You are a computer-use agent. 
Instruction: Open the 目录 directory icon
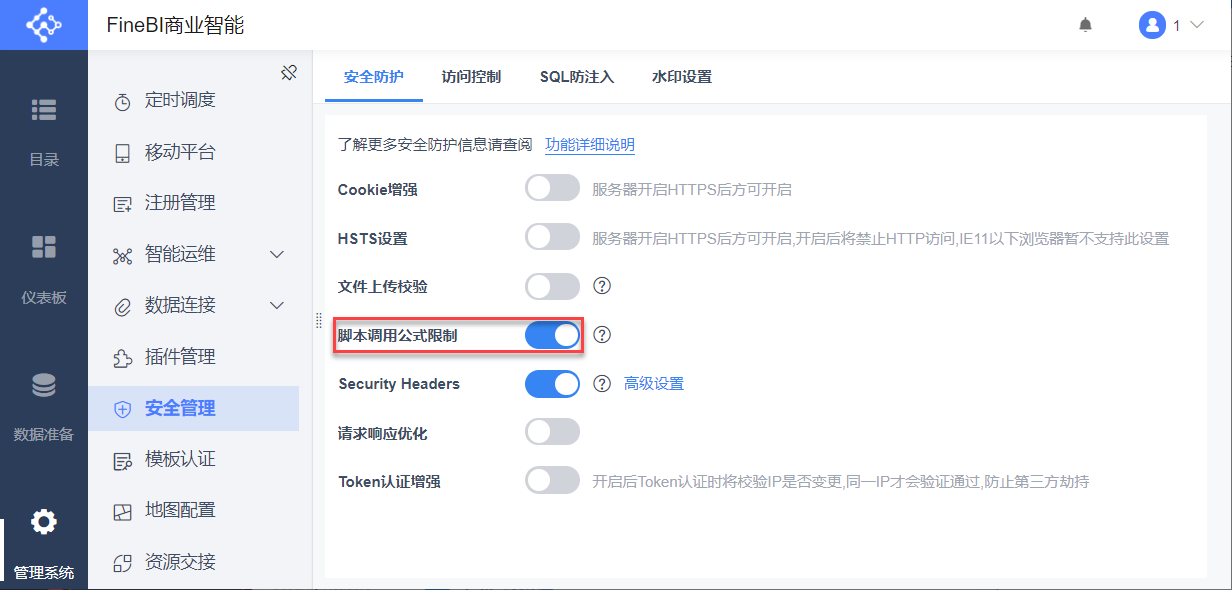pyautogui.click(x=44, y=110)
